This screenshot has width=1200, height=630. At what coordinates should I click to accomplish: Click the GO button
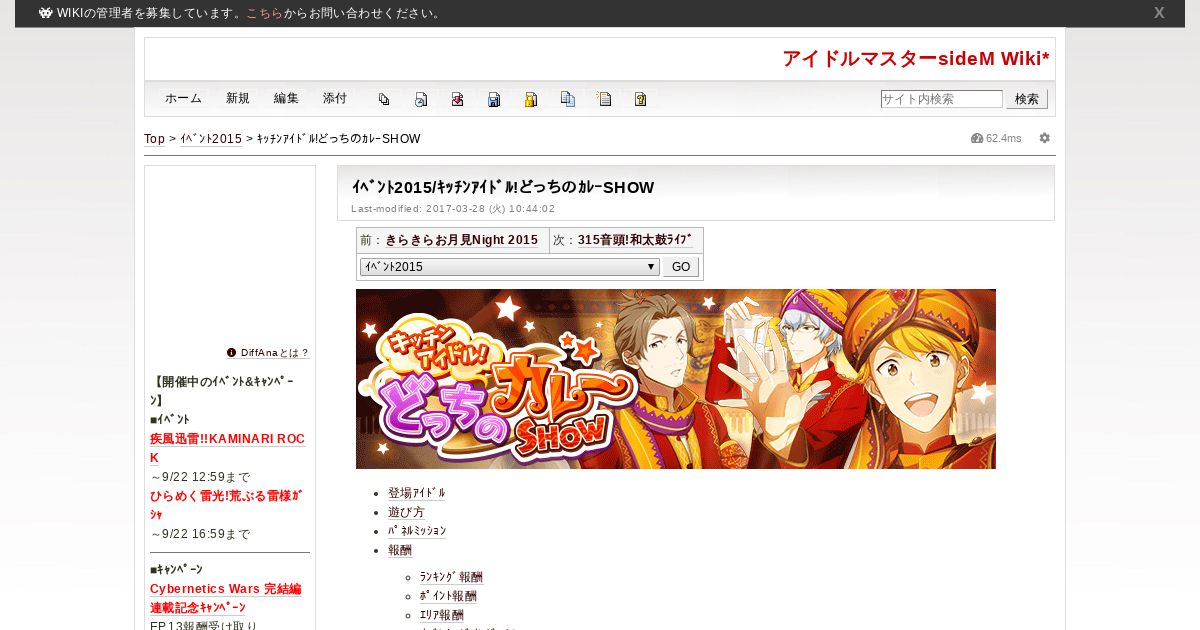[x=681, y=267]
